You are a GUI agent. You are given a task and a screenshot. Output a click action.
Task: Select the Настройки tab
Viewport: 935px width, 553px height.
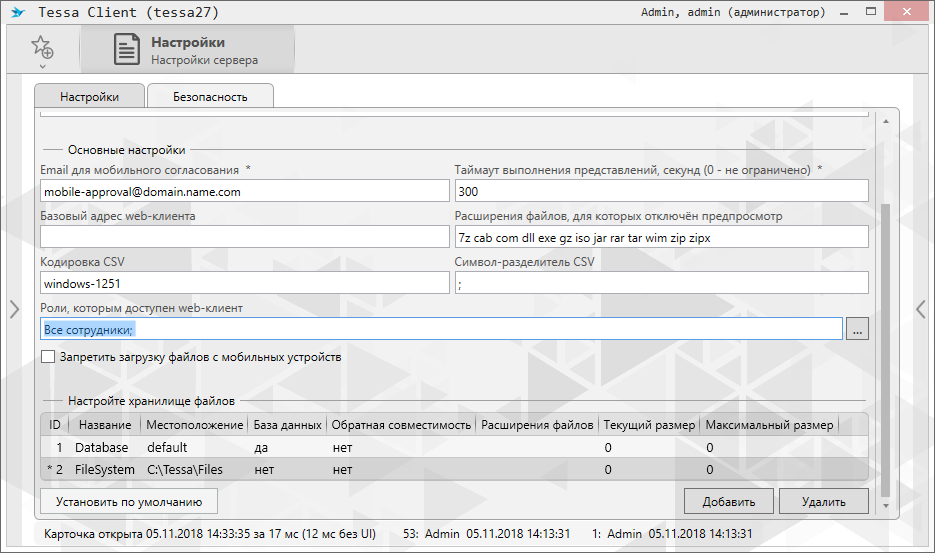coord(89,97)
